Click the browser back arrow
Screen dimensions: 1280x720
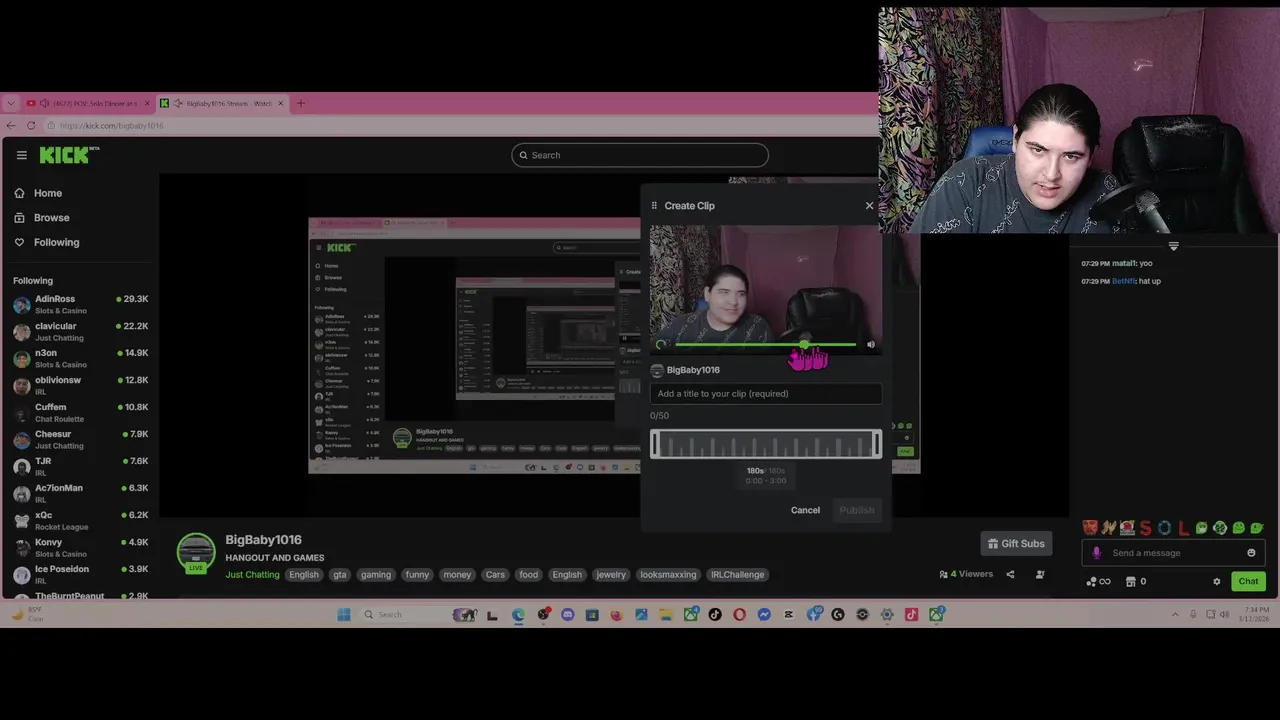point(11,125)
